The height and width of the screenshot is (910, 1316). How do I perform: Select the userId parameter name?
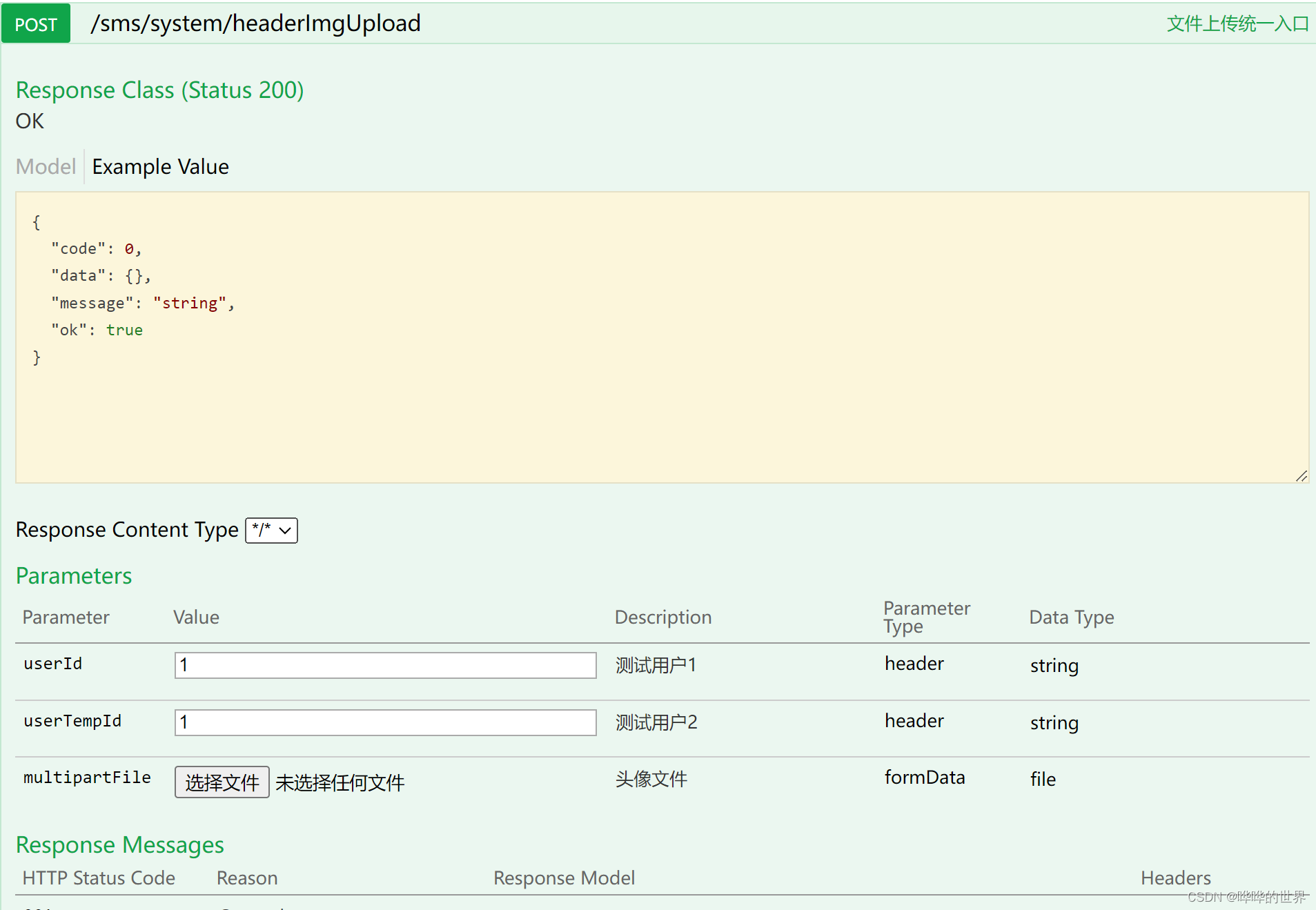[53, 664]
